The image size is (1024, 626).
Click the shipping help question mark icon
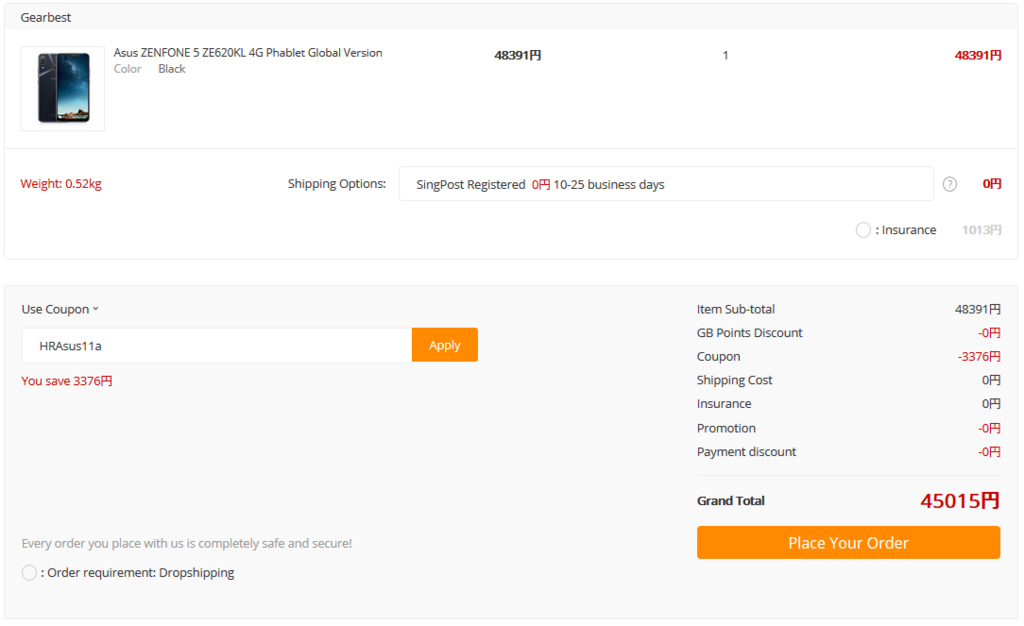950,184
